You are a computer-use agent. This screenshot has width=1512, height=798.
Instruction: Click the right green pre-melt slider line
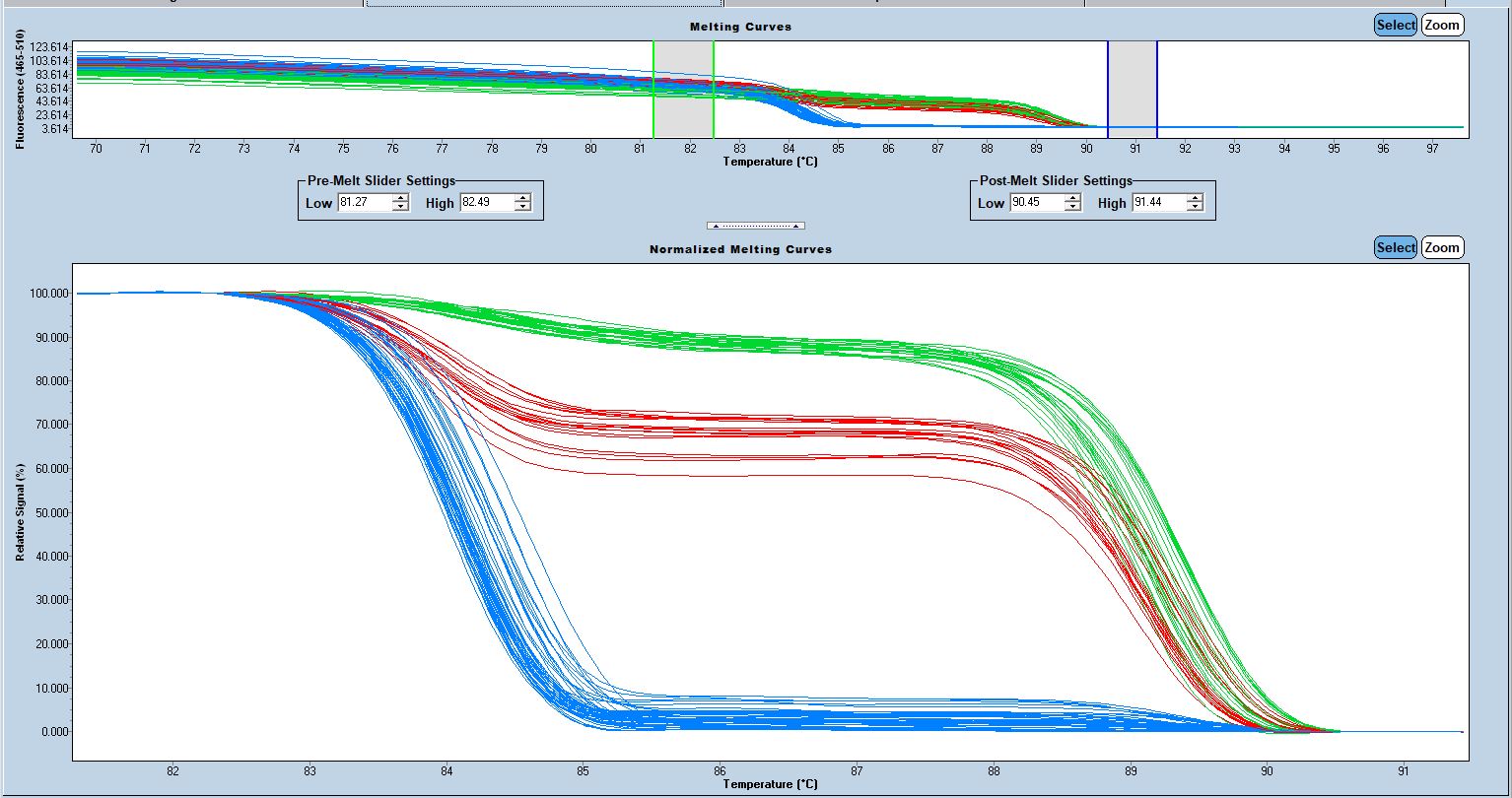pos(714,89)
